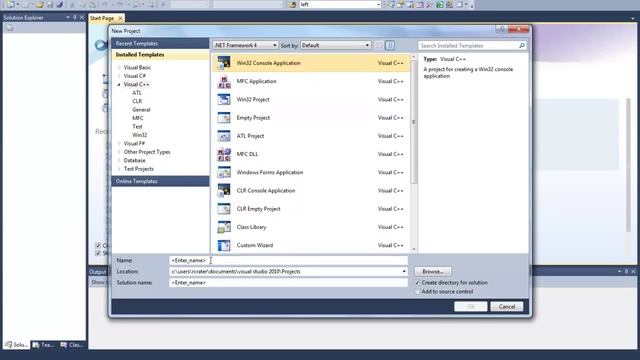
Task: Switch to the Start Page tab
Action: tap(102, 18)
